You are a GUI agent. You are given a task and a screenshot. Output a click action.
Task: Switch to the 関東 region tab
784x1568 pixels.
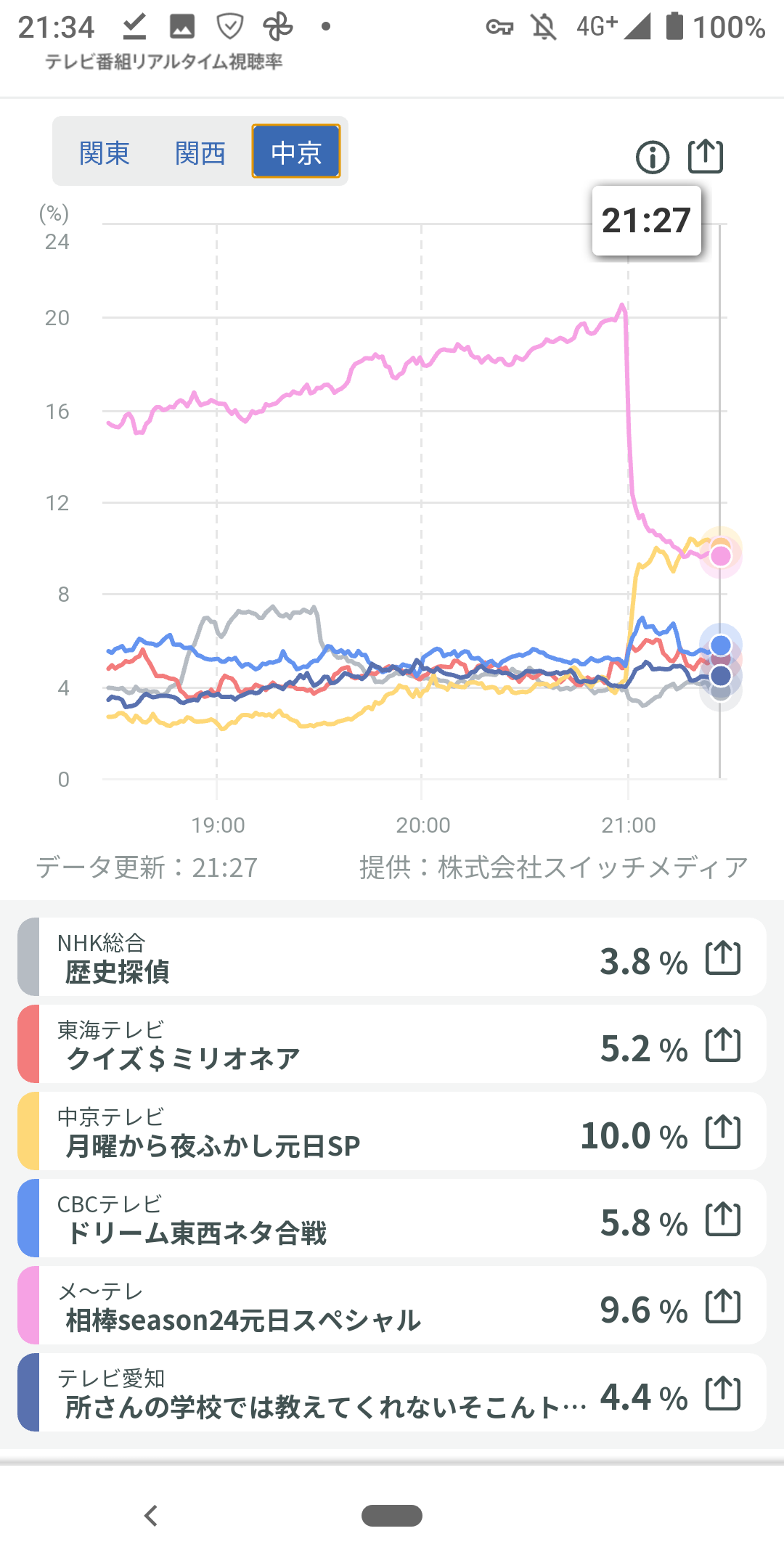(x=105, y=152)
